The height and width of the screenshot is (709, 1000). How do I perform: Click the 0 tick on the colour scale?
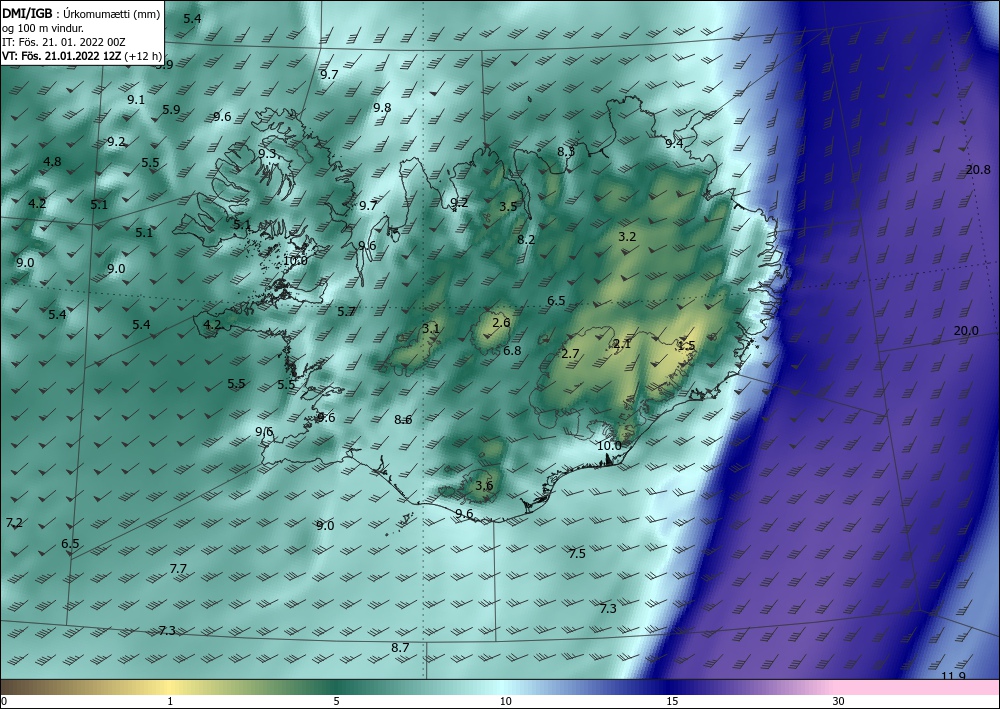tap(4, 701)
